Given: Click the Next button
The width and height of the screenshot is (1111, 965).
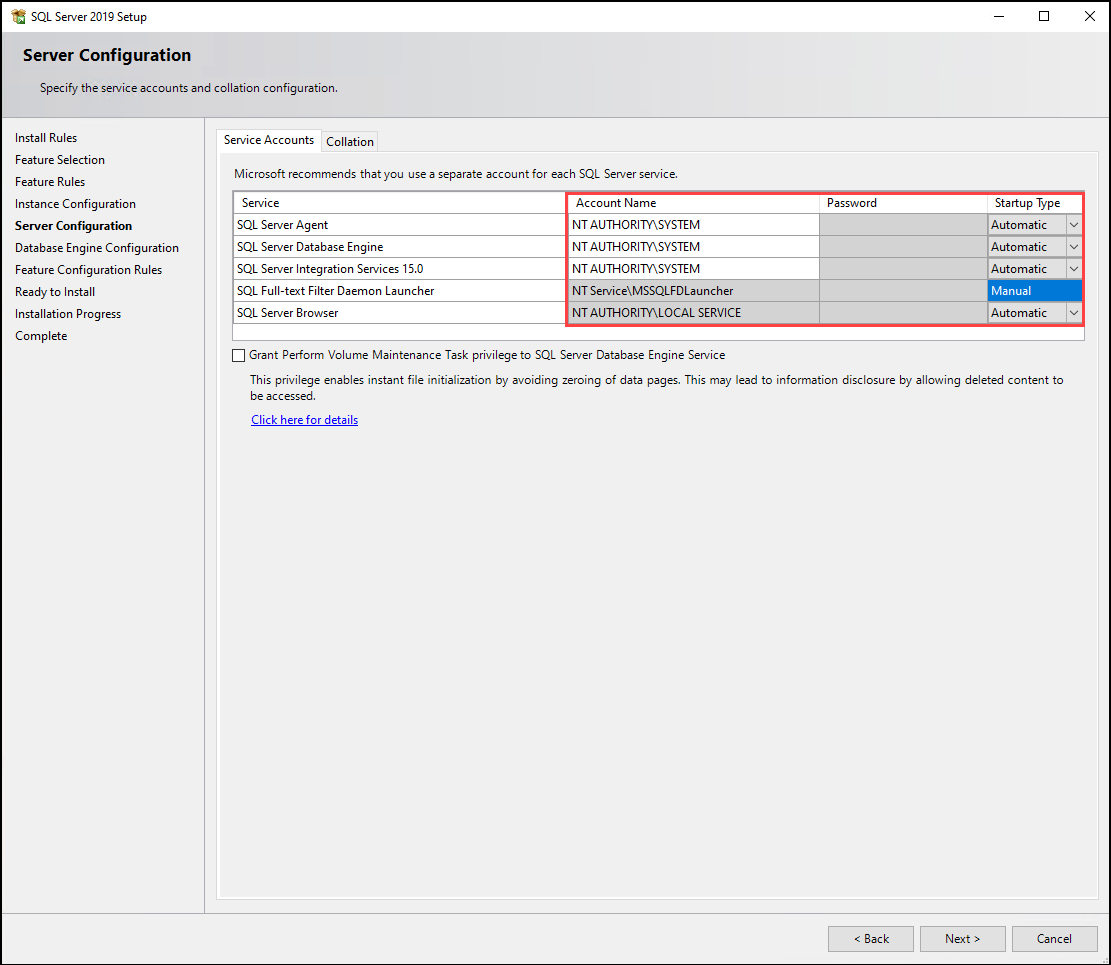Looking at the screenshot, I should click(962, 939).
